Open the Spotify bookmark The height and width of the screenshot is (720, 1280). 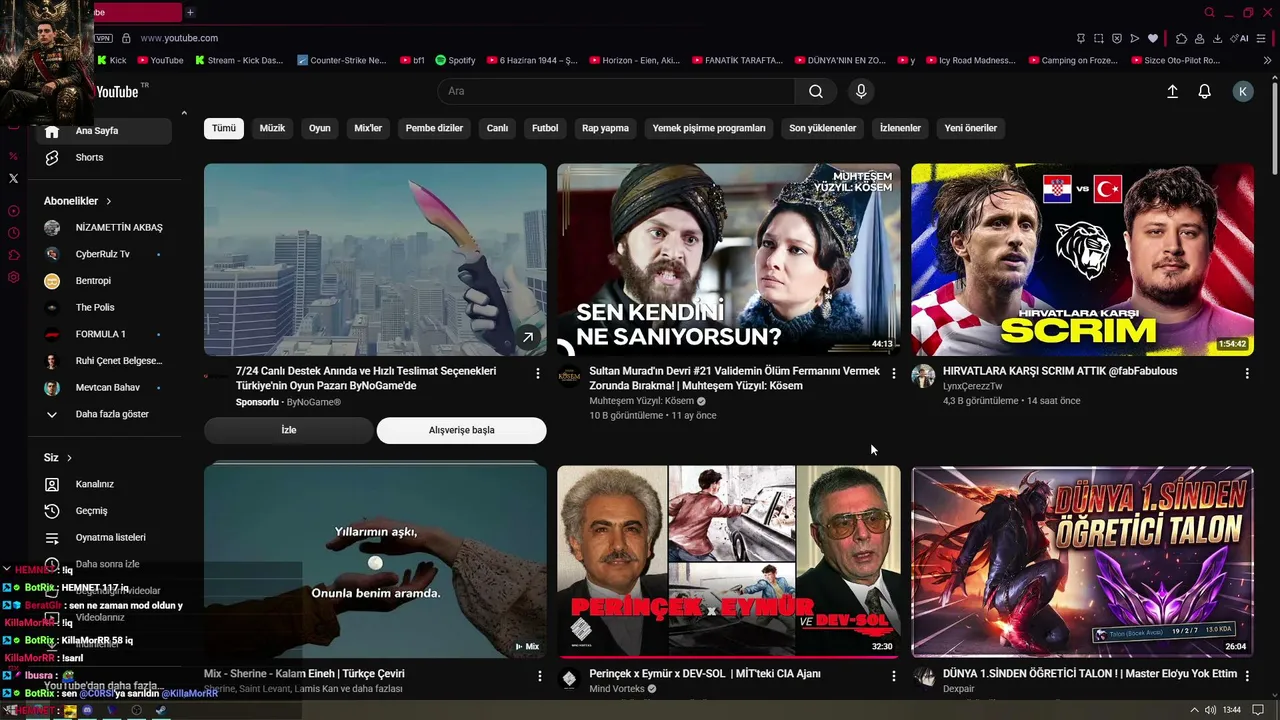coord(456,60)
